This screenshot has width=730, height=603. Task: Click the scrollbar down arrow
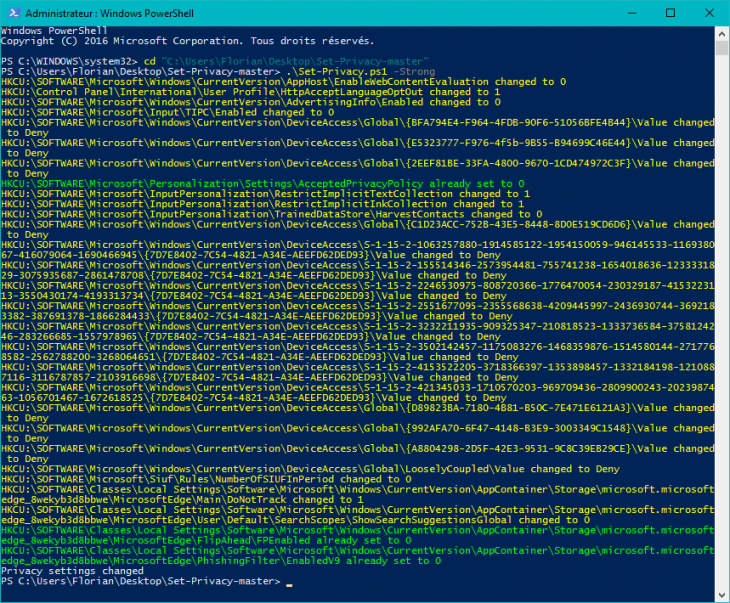(x=722, y=595)
